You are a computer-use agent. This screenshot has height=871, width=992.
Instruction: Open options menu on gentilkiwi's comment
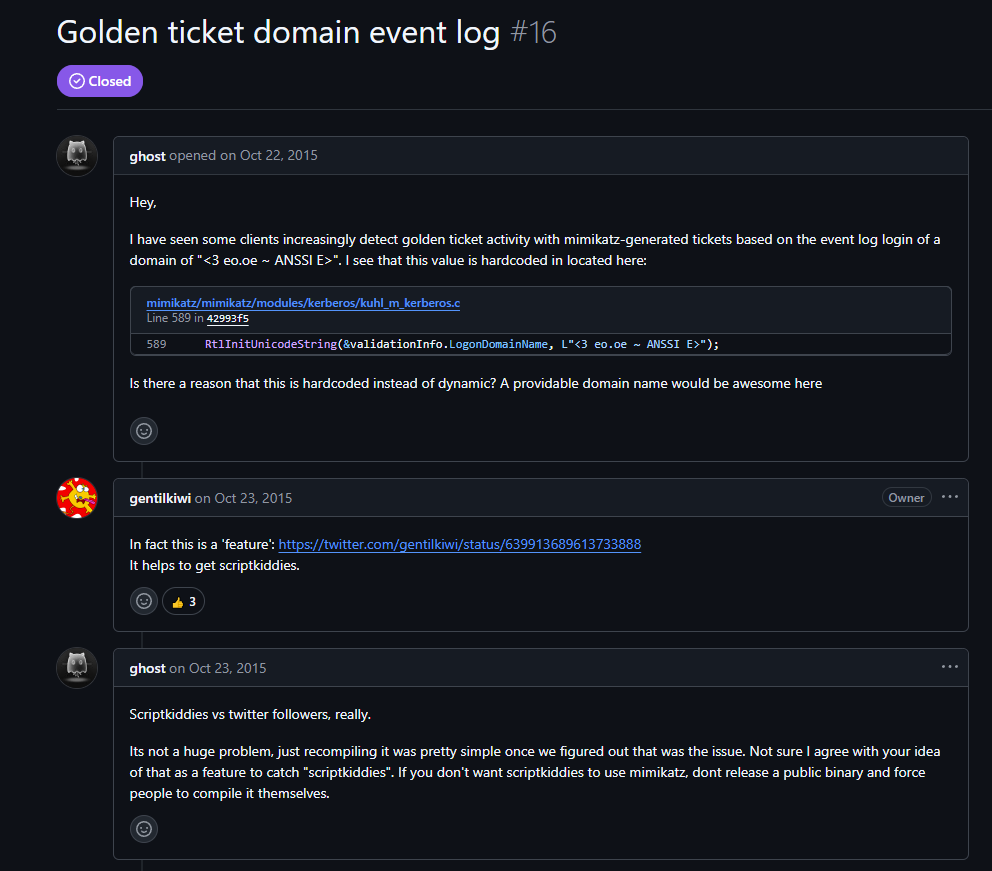[950, 497]
